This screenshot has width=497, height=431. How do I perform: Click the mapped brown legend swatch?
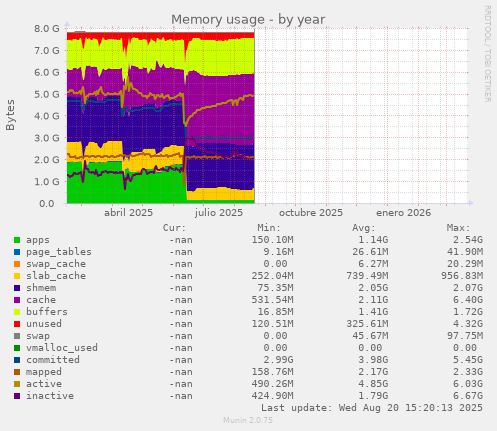tap(17, 372)
